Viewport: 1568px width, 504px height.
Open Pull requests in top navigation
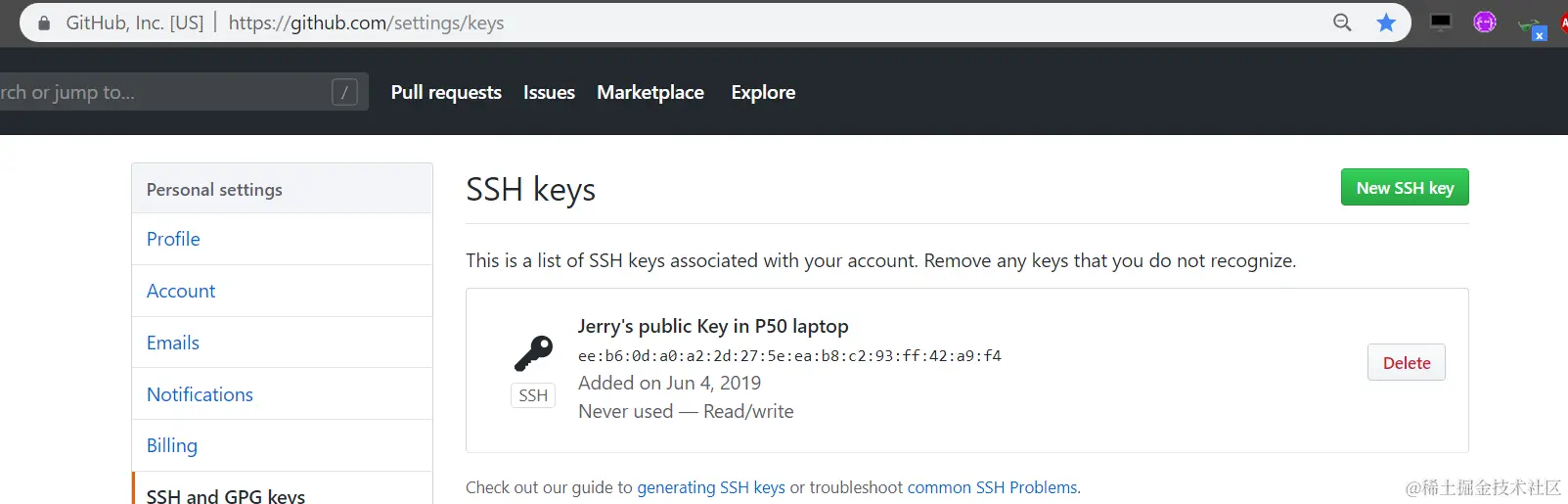446,92
